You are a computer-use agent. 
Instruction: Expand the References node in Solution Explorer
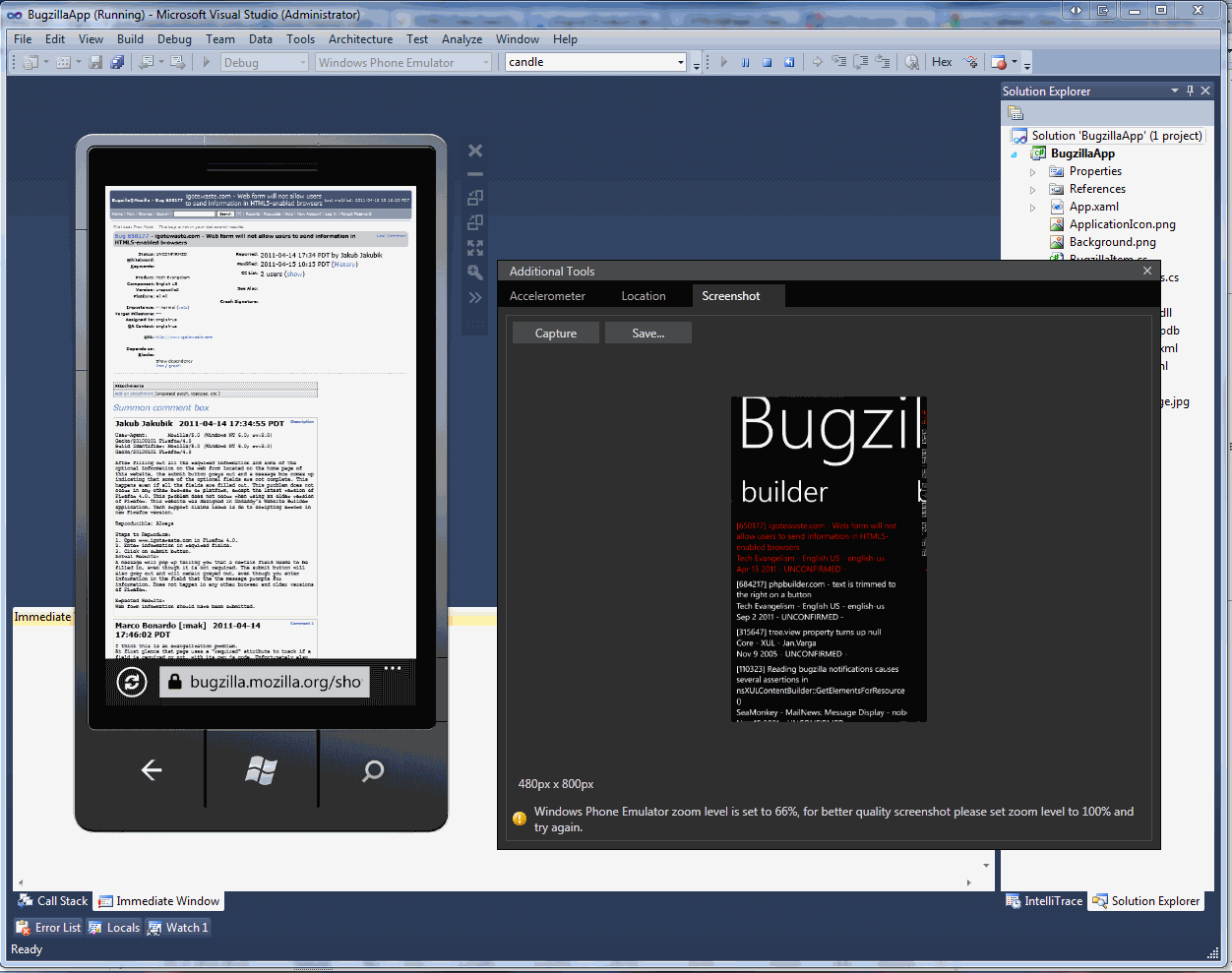pos(1032,190)
